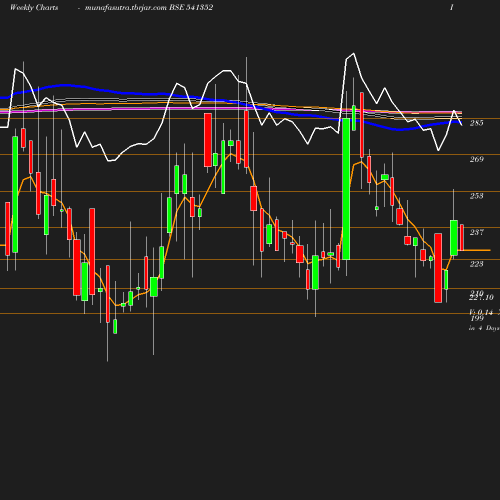
Task: Click the "Weekly Charts" title text
Action: 34,7
